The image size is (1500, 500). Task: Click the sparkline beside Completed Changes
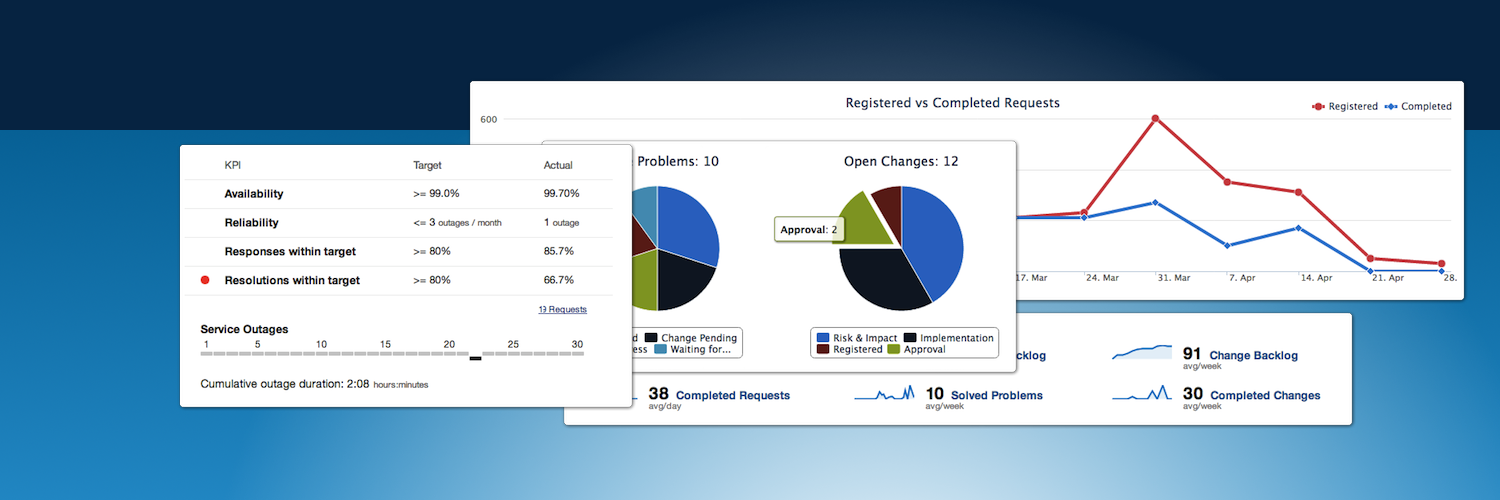pyautogui.click(x=1142, y=394)
